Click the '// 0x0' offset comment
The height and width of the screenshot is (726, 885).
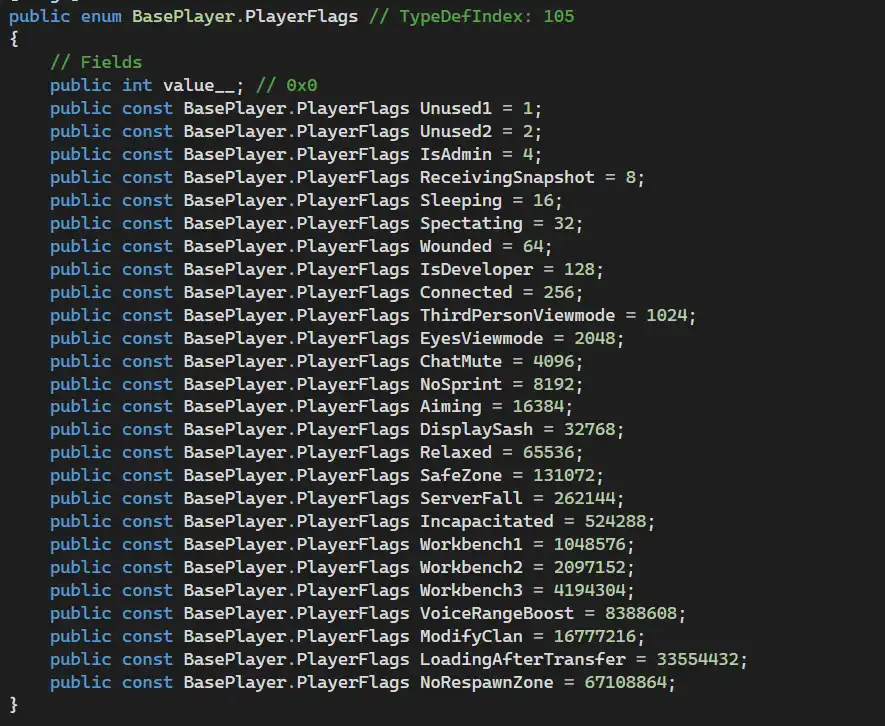pos(287,85)
